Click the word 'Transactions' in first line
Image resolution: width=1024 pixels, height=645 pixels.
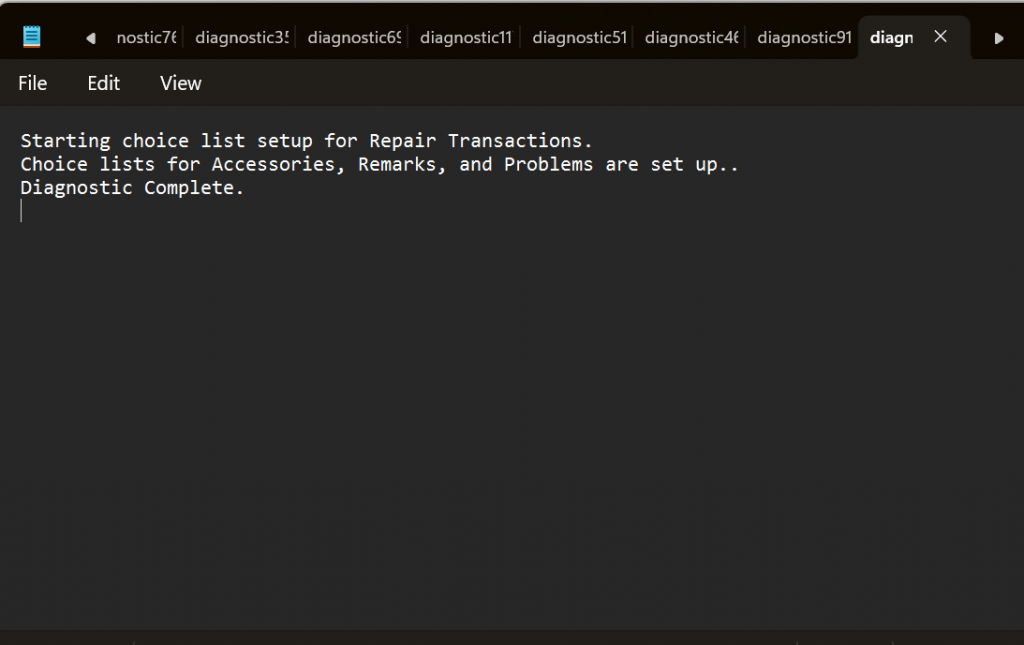(x=515, y=140)
